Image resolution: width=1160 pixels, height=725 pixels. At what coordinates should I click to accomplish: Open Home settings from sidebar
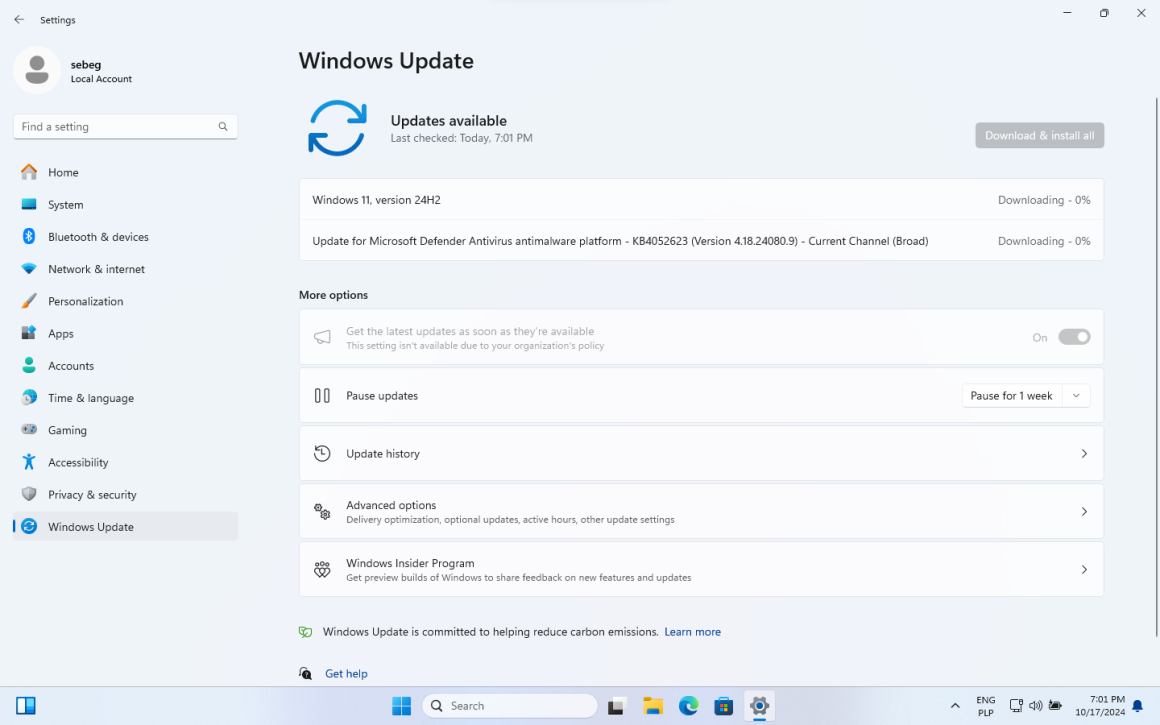pos(63,172)
